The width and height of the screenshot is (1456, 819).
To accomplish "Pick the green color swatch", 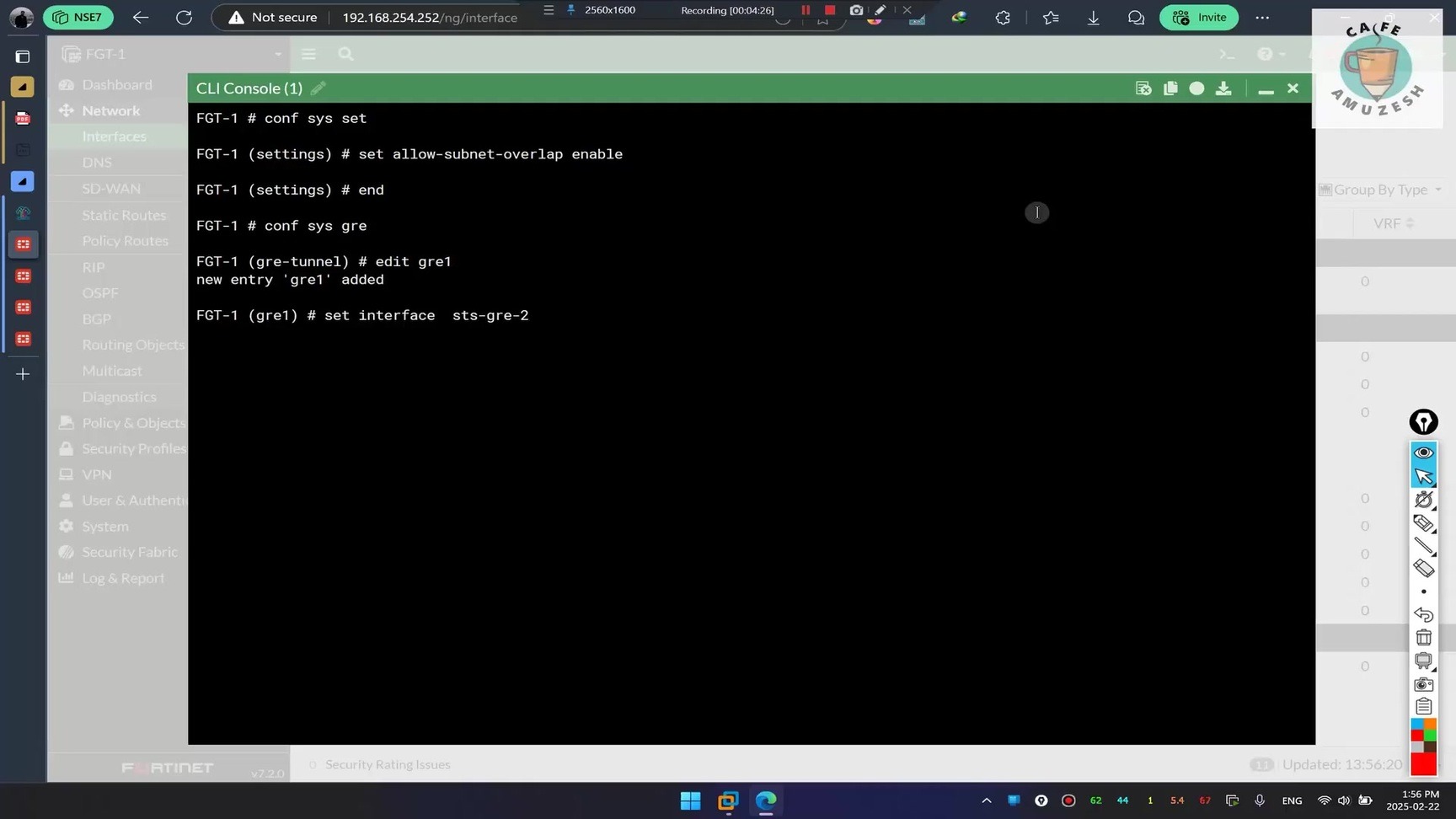I will (x=1430, y=736).
